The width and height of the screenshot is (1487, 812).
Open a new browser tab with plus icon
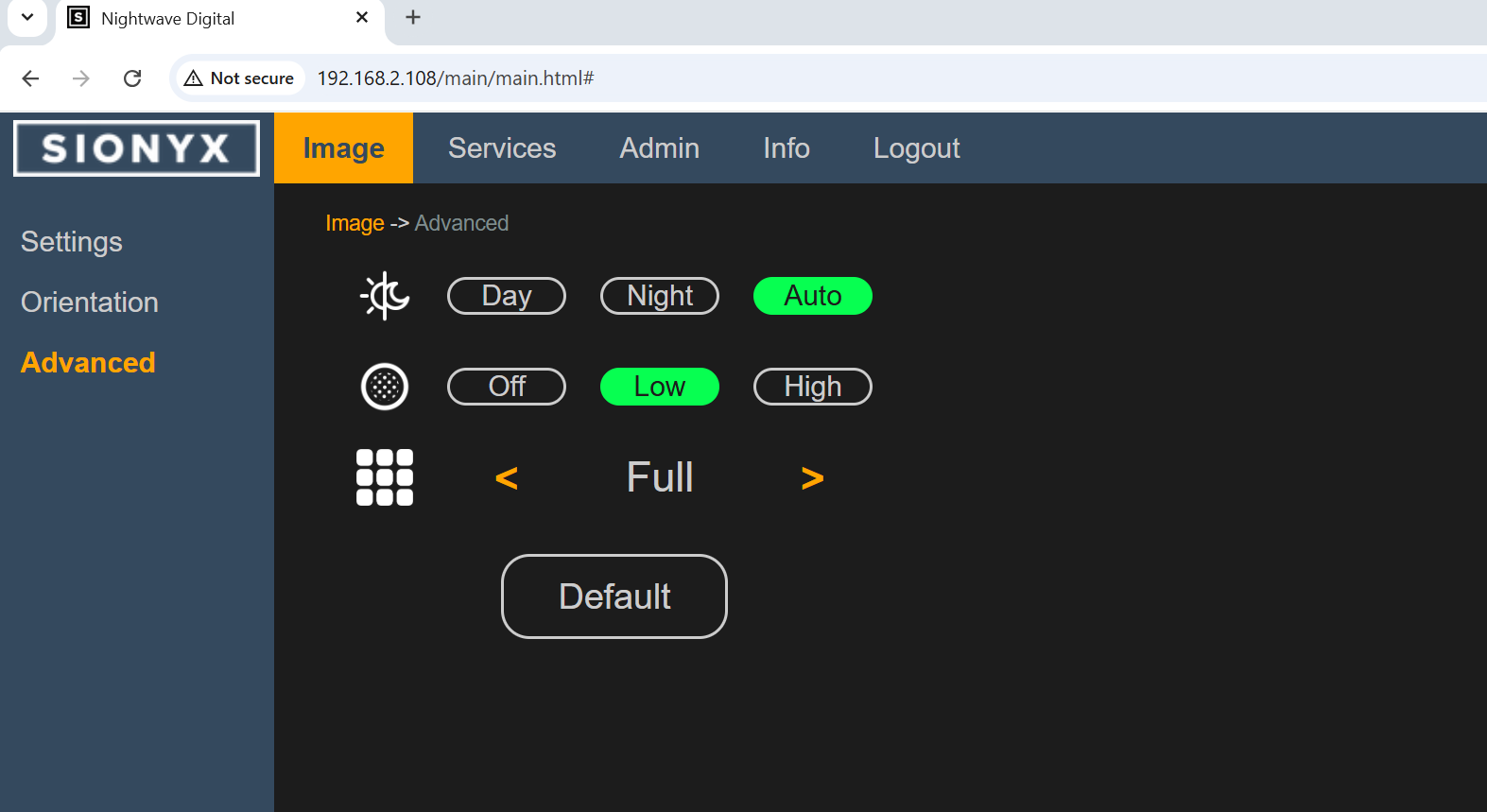tap(413, 18)
